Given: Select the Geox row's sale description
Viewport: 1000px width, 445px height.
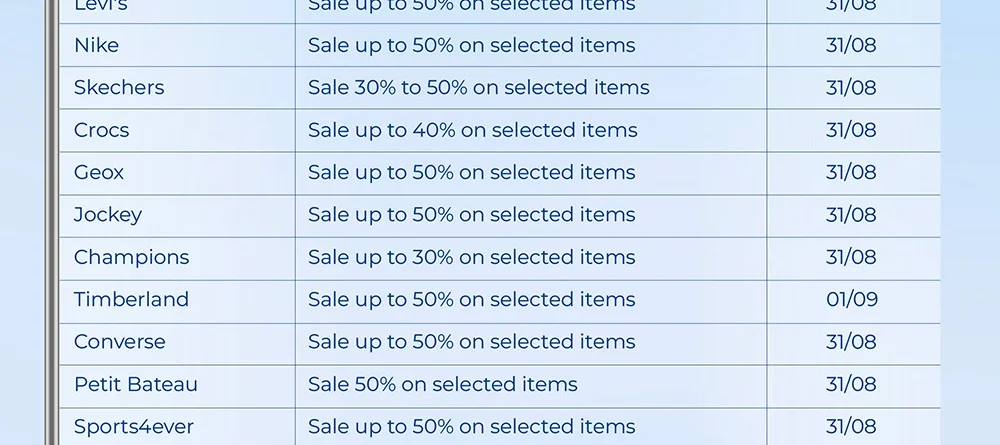Looking at the screenshot, I should (x=471, y=172).
